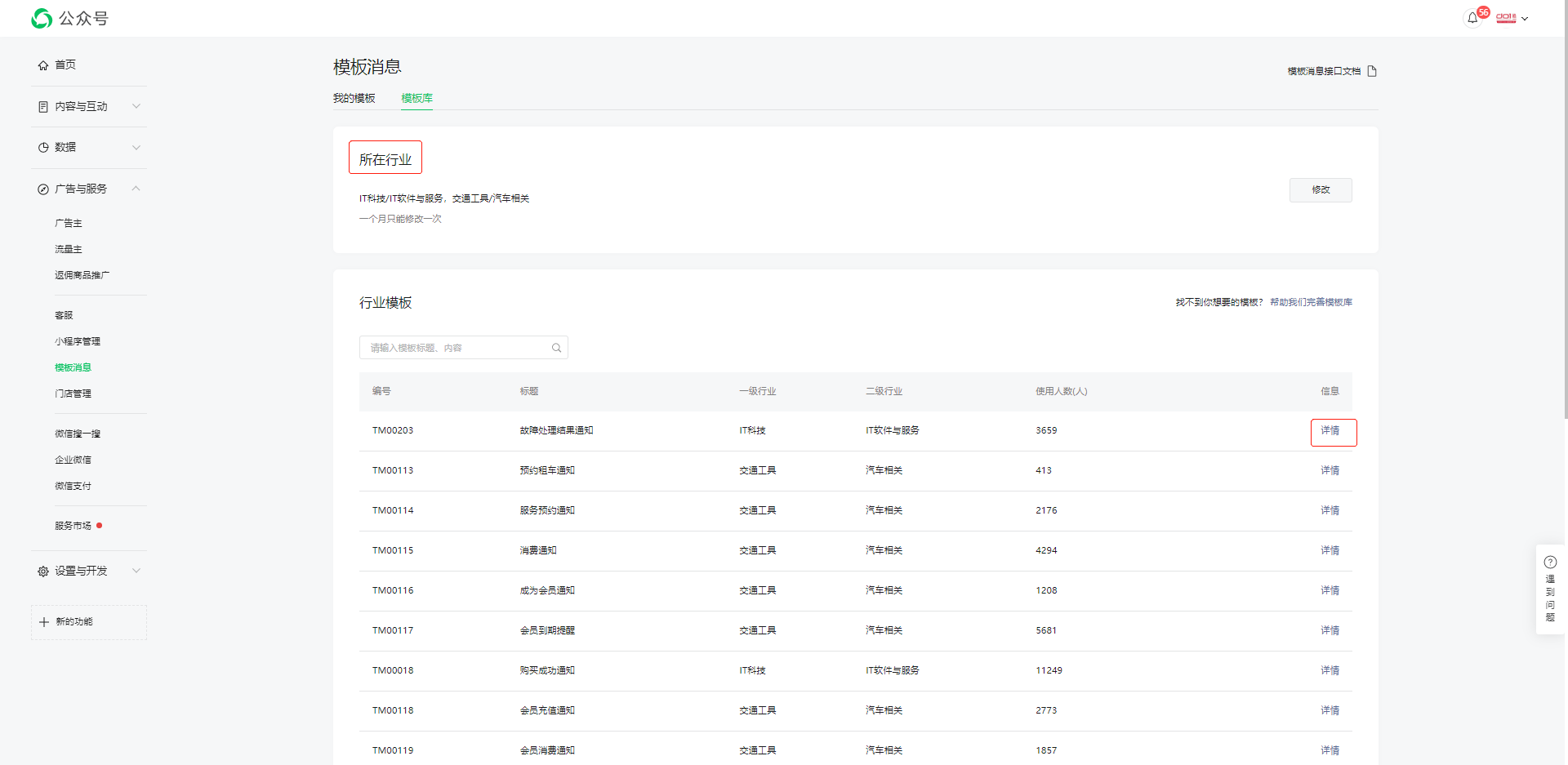
Task: Click the 购买成功通知 title
Action: click(547, 670)
